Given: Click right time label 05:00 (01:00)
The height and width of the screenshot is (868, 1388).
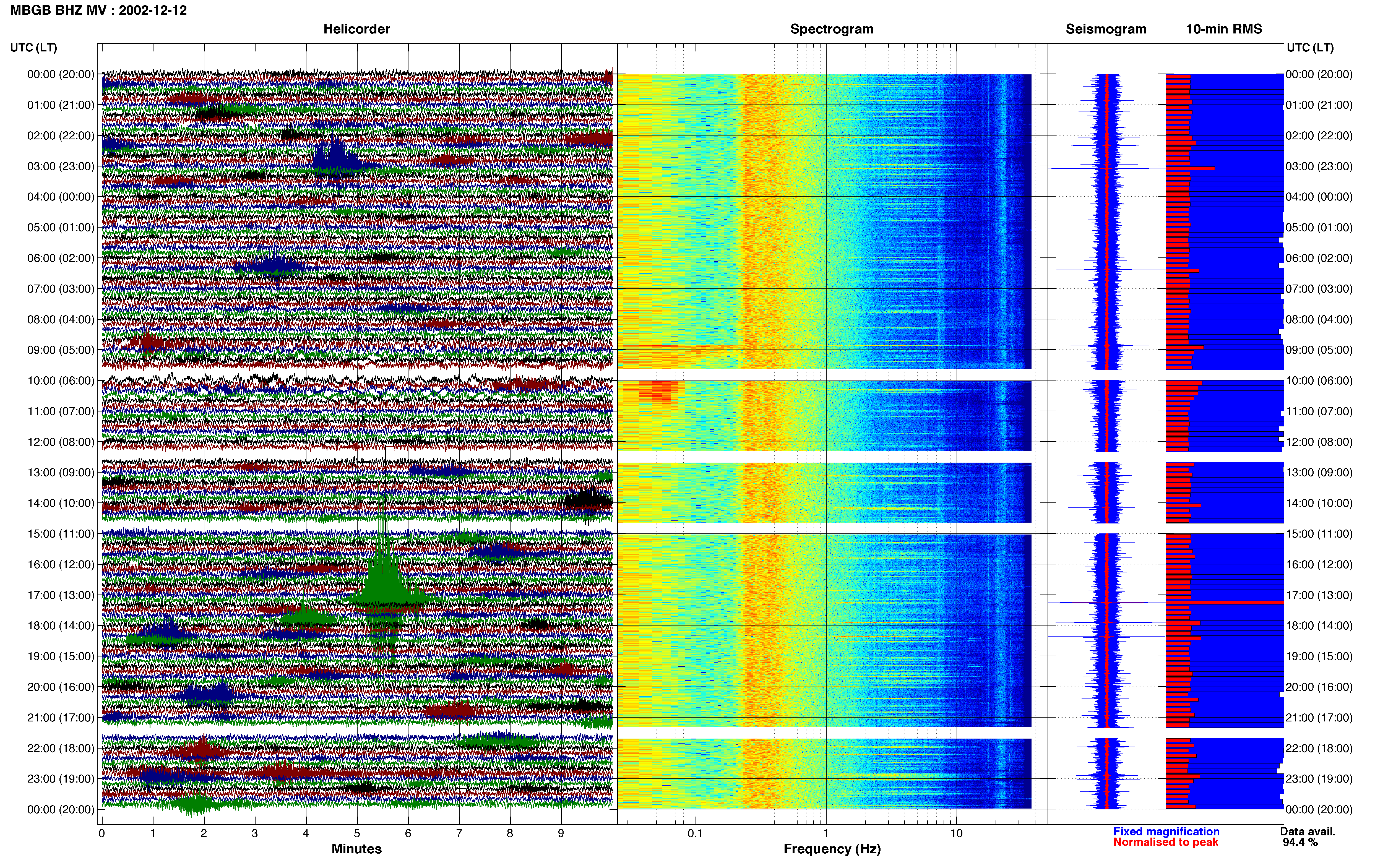Looking at the screenshot, I should (1319, 227).
